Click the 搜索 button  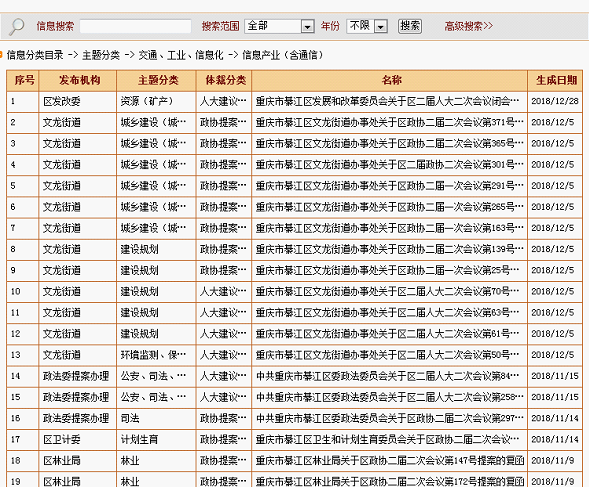(x=410, y=26)
